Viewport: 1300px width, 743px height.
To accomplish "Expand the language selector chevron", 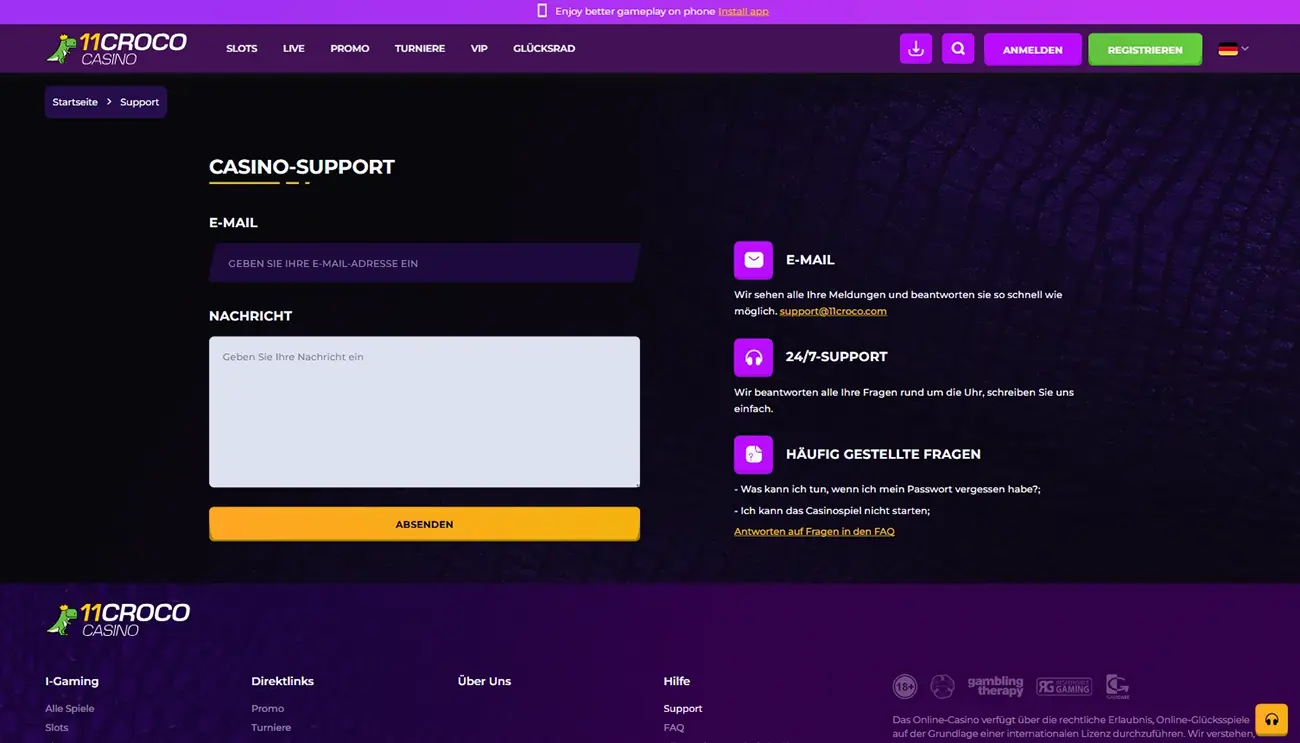I will [x=1245, y=48].
